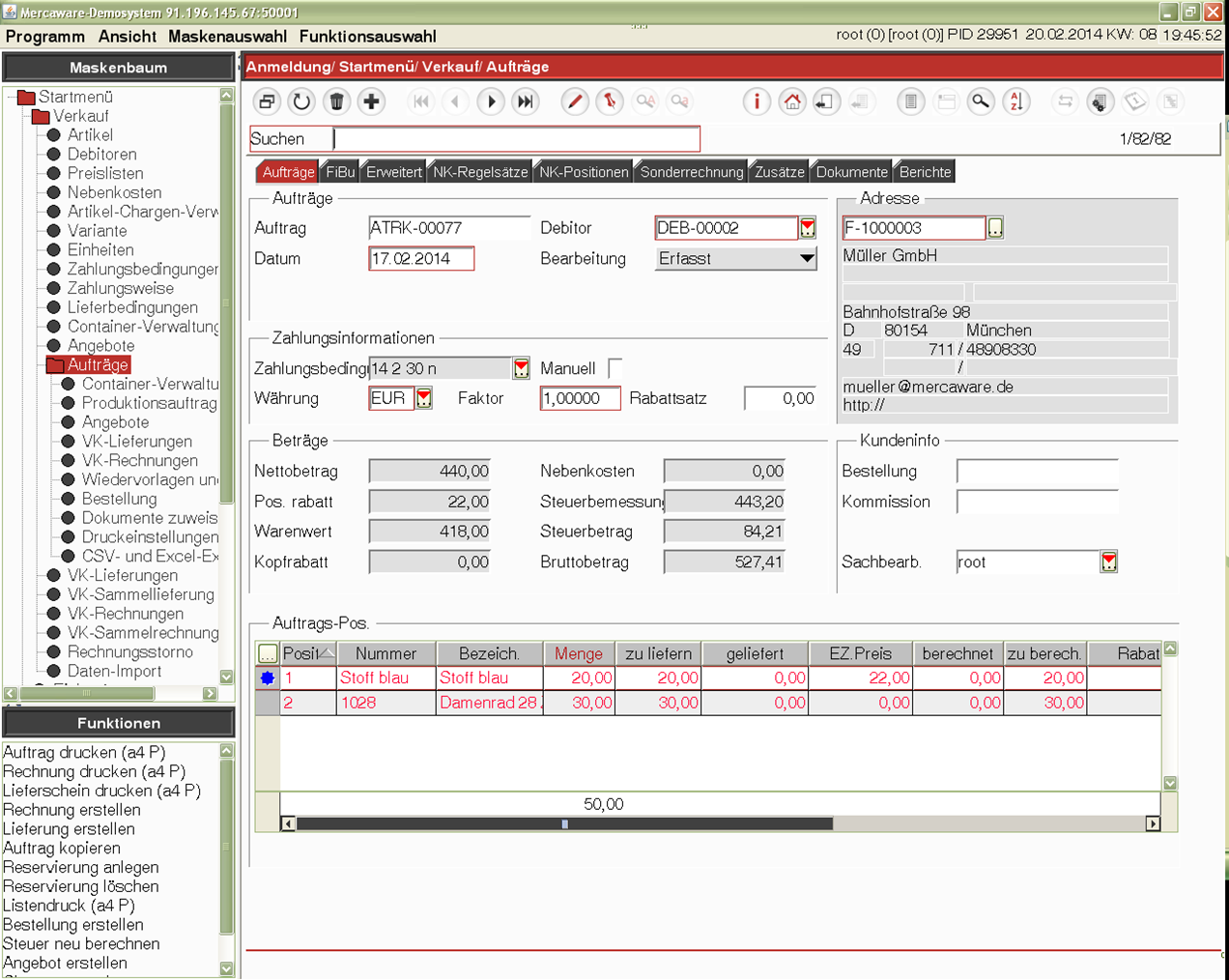Screen dimensions: 1229x980
Task: Click the trash can delete icon
Action: pyautogui.click(x=336, y=101)
